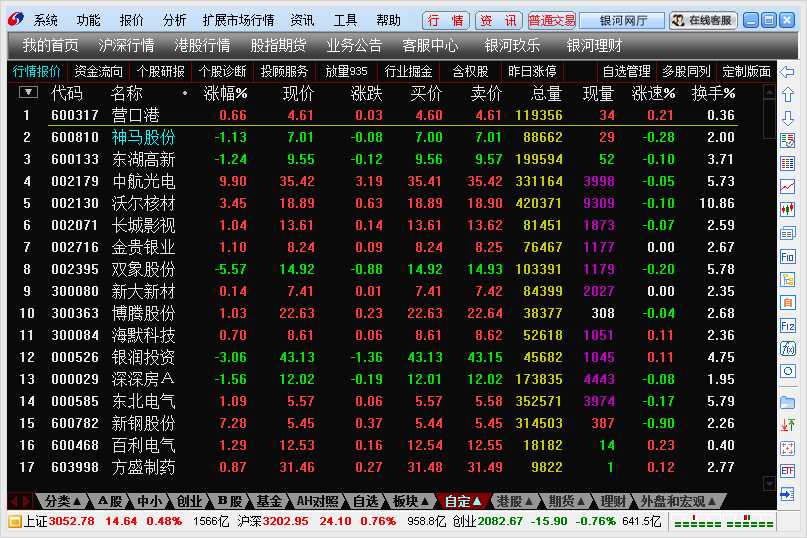The width and height of the screenshot is (807, 538).
Task: Click the 在线客服 online support button
Action: 703,21
